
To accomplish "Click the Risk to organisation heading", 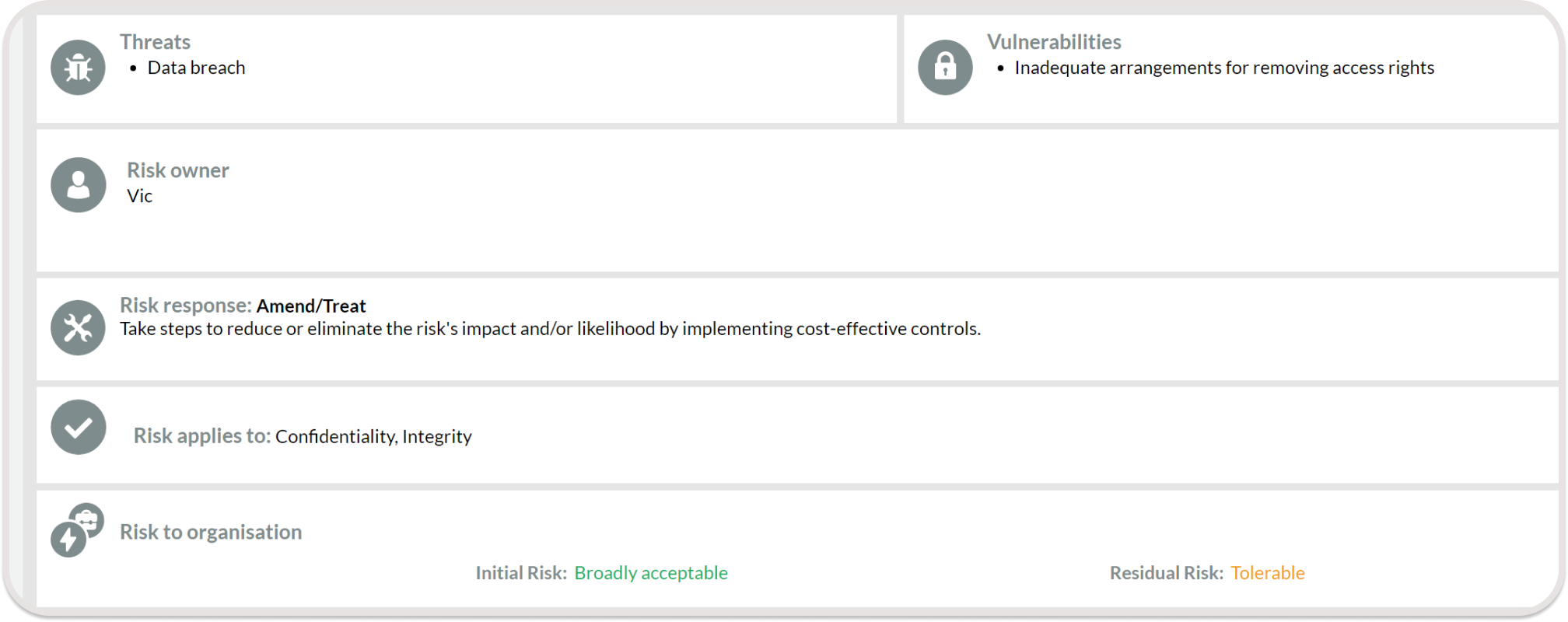I will (211, 532).
